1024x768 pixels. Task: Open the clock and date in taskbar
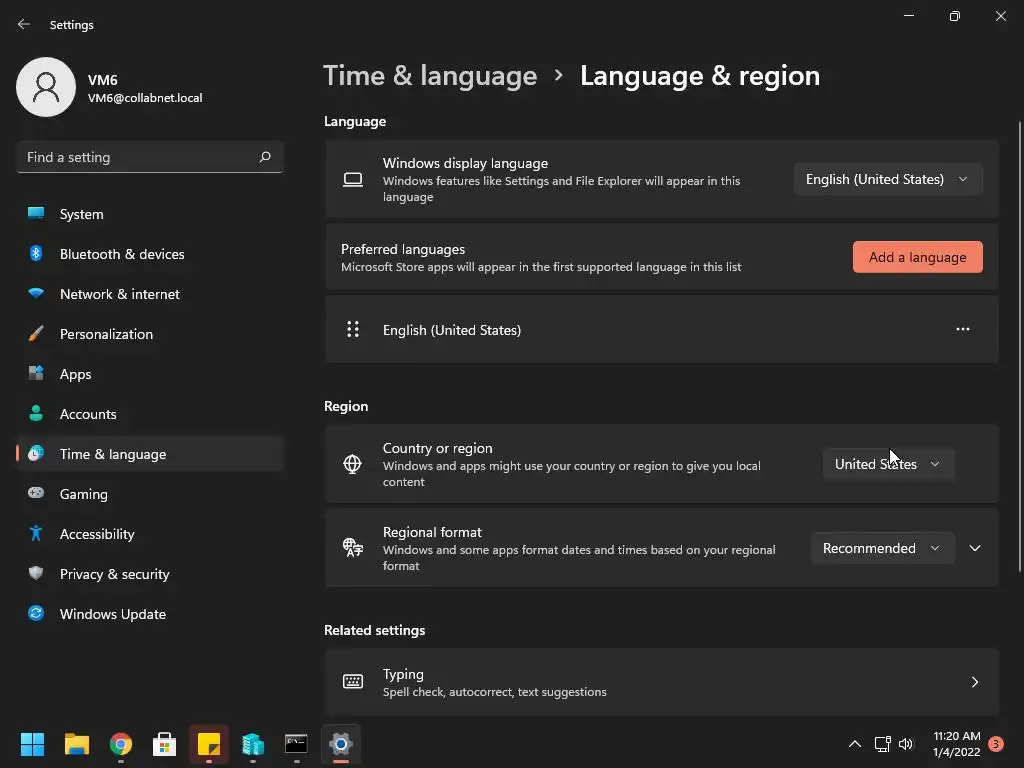pyautogui.click(x=957, y=744)
